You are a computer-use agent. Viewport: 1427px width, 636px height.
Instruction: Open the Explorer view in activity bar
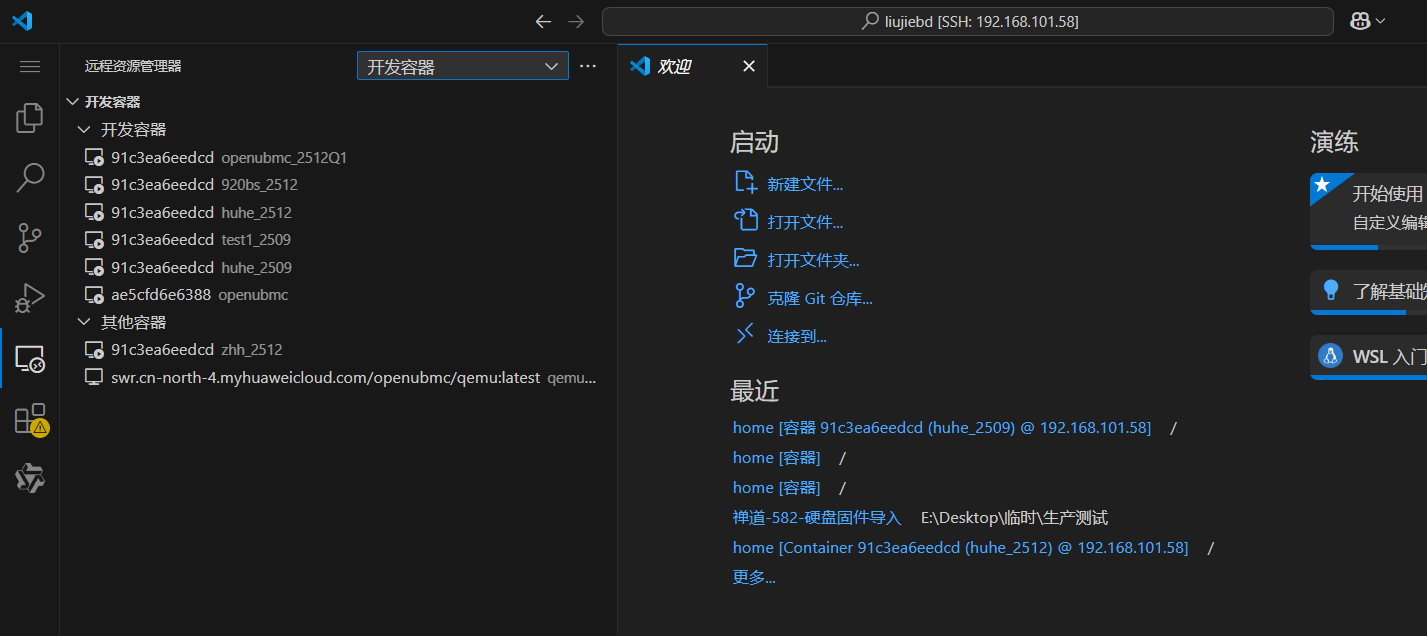pyautogui.click(x=30, y=118)
